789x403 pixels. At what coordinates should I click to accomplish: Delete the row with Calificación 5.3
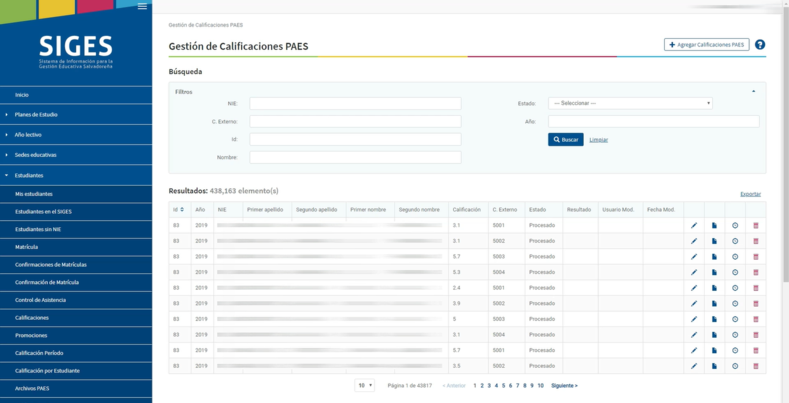coord(756,272)
